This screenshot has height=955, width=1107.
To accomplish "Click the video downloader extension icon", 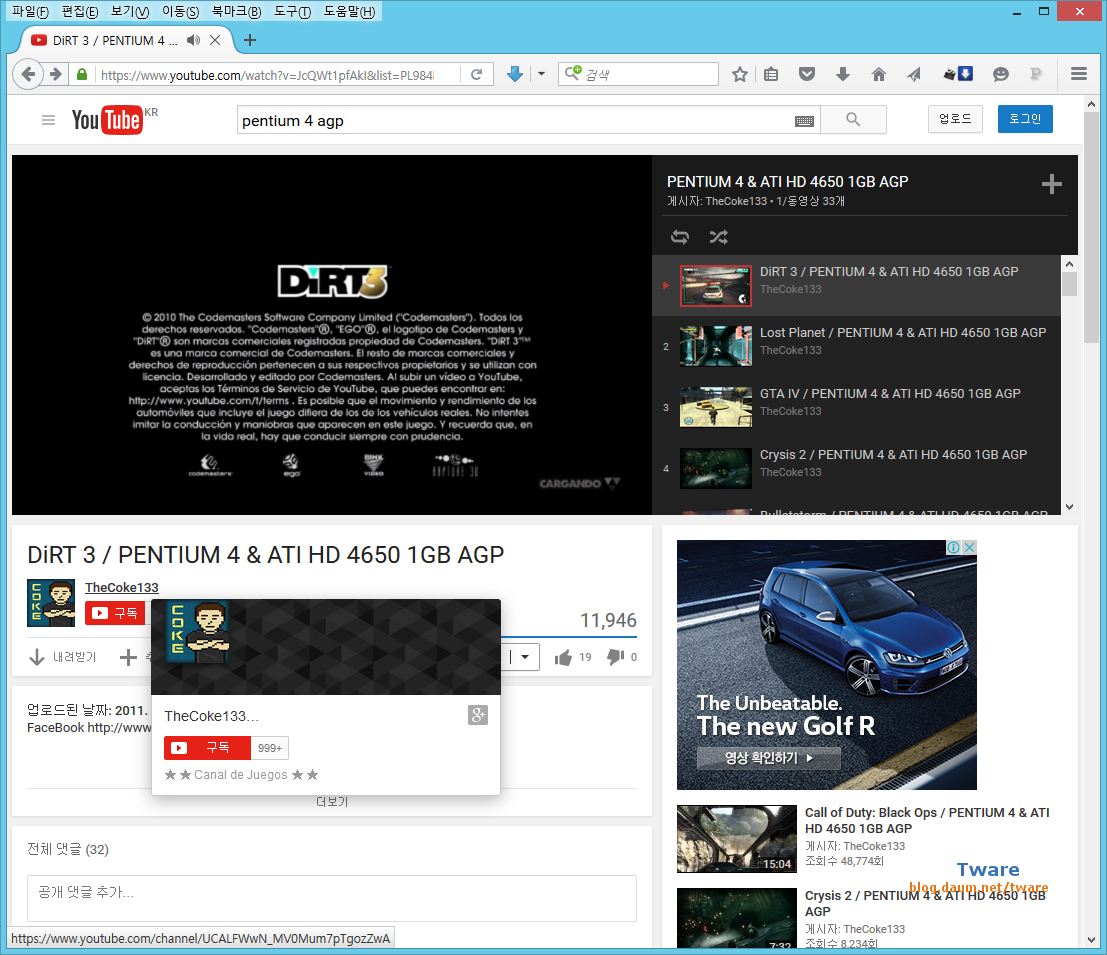I will click(959, 73).
